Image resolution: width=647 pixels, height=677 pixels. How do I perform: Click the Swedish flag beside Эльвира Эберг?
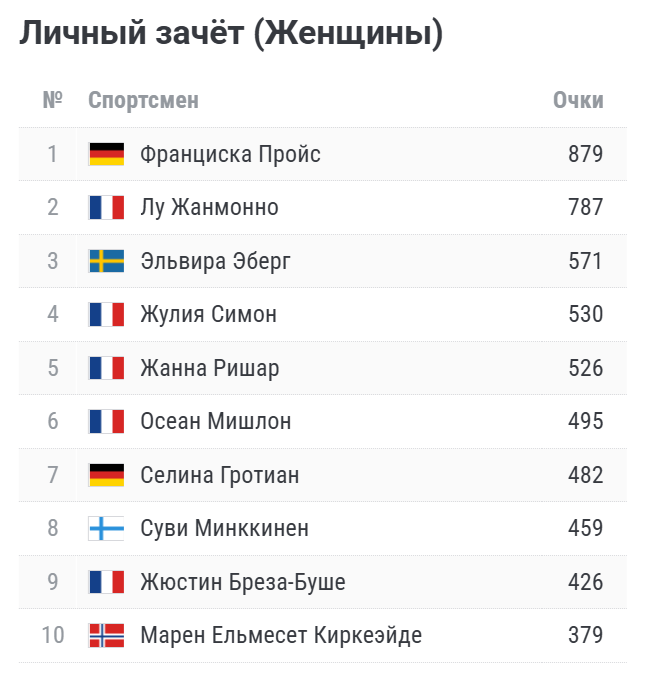(x=106, y=261)
